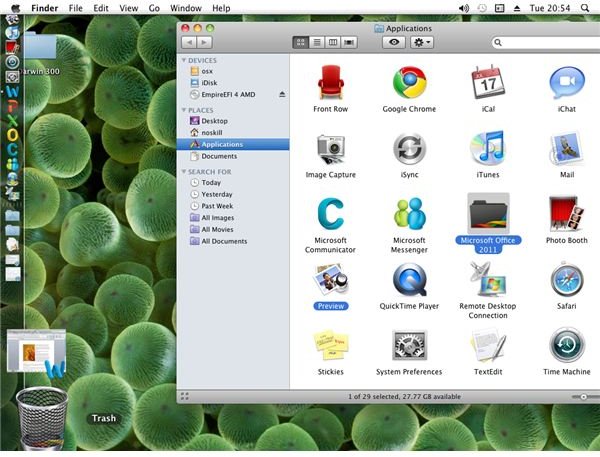Screen dimensions: 600x457
Task: Select the Stickies app icon
Action: click(x=331, y=345)
